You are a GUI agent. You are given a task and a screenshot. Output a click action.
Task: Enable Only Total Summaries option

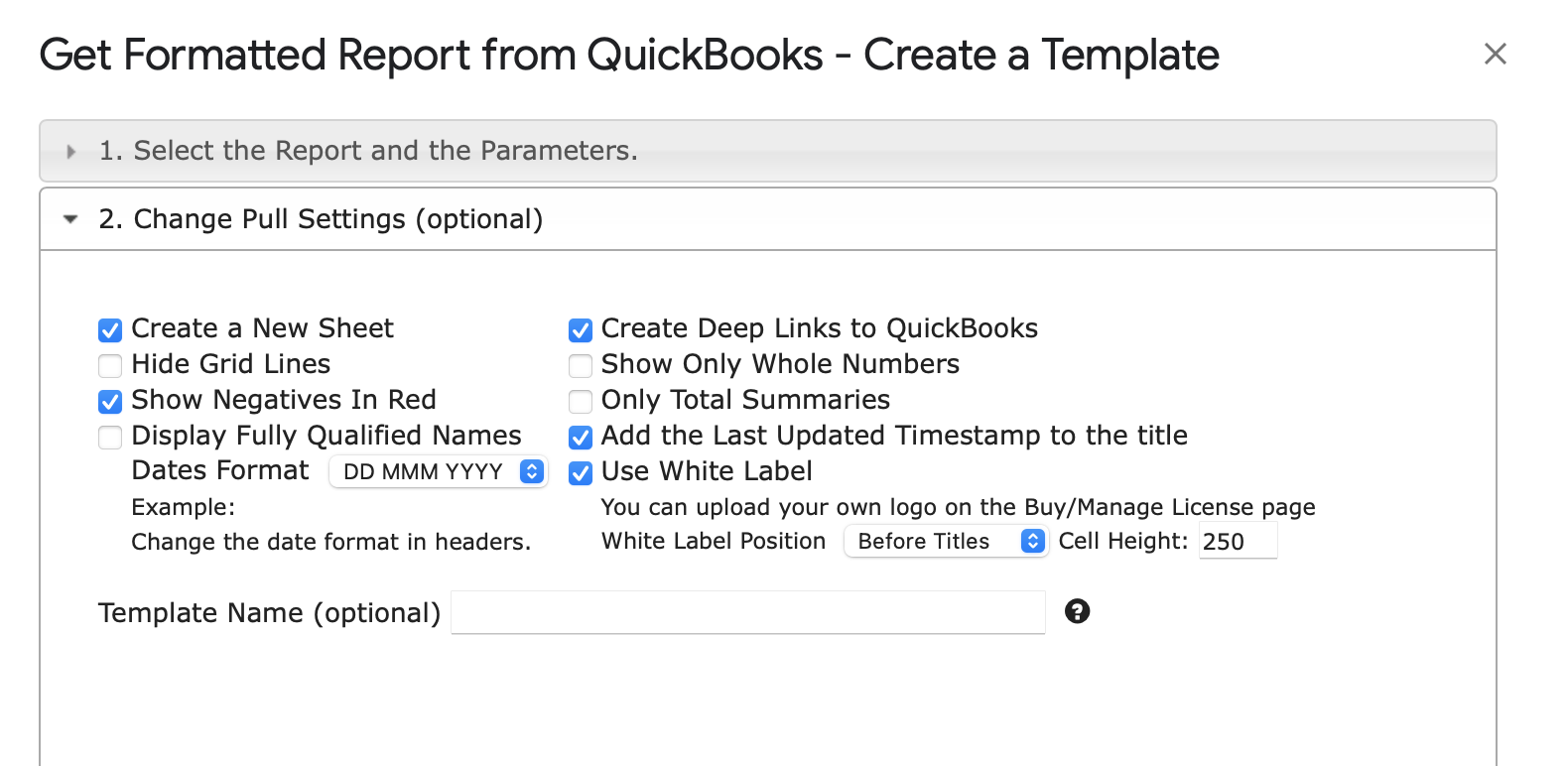[x=581, y=401]
